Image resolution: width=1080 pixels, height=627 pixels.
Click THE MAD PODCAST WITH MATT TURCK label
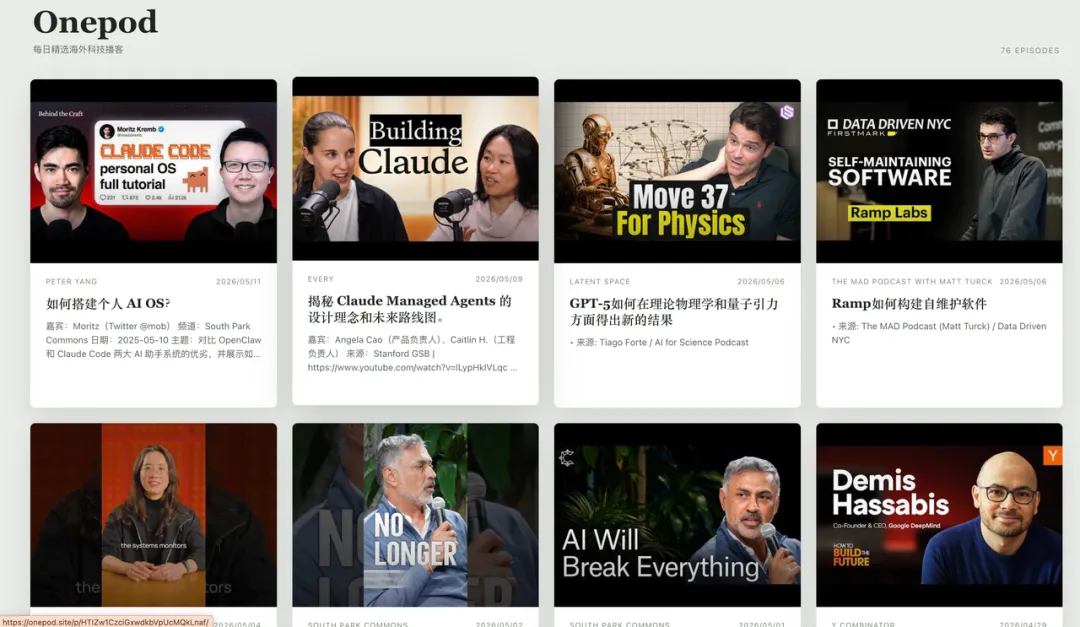(912, 282)
